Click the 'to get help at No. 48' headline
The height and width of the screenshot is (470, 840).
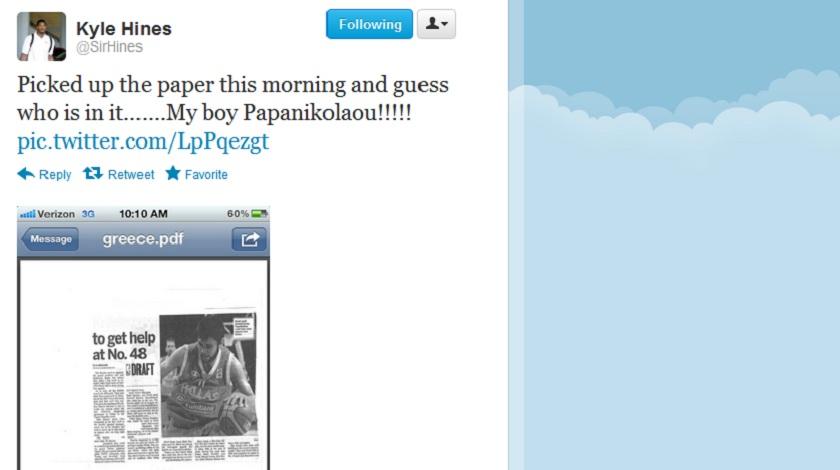[124, 346]
